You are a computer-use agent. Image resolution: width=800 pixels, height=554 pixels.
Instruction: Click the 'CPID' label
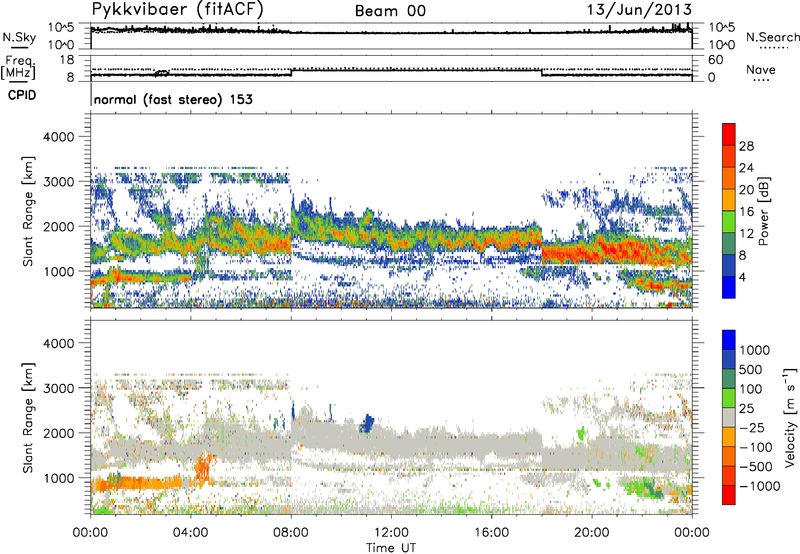coord(22,95)
